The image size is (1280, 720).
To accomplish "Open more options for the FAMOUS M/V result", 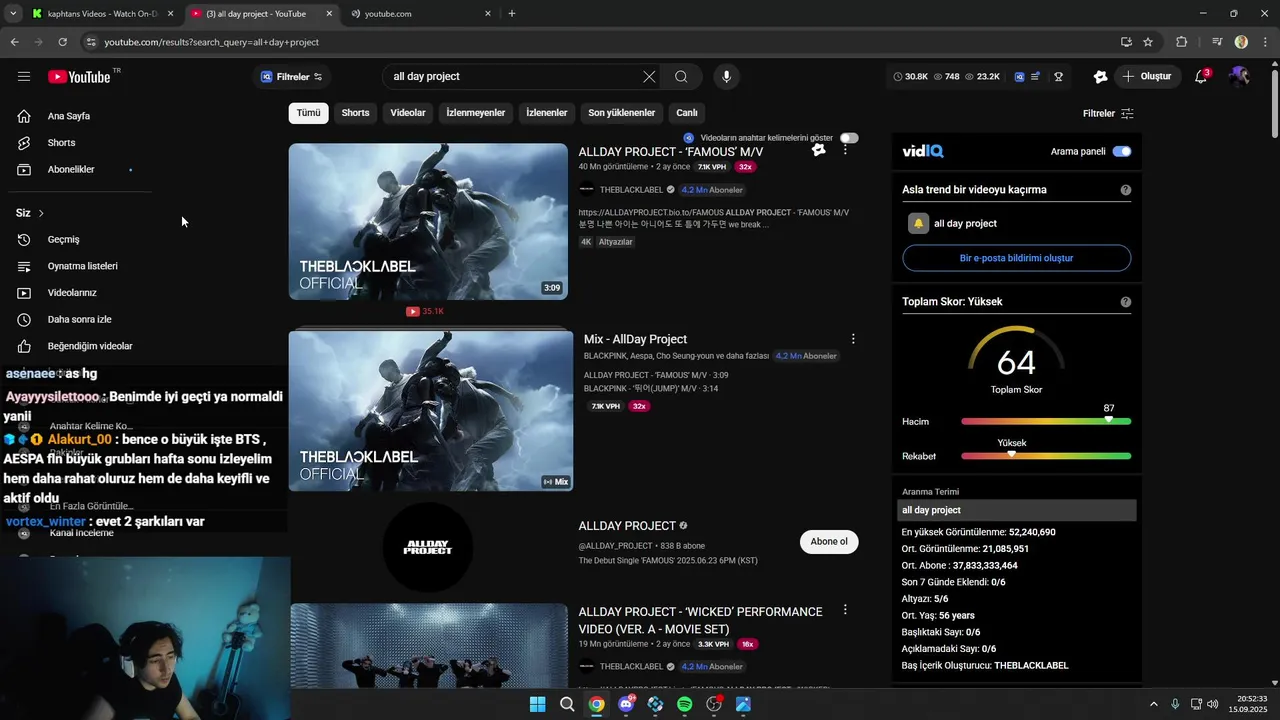I will pyautogui.click(x=845, y=149).
